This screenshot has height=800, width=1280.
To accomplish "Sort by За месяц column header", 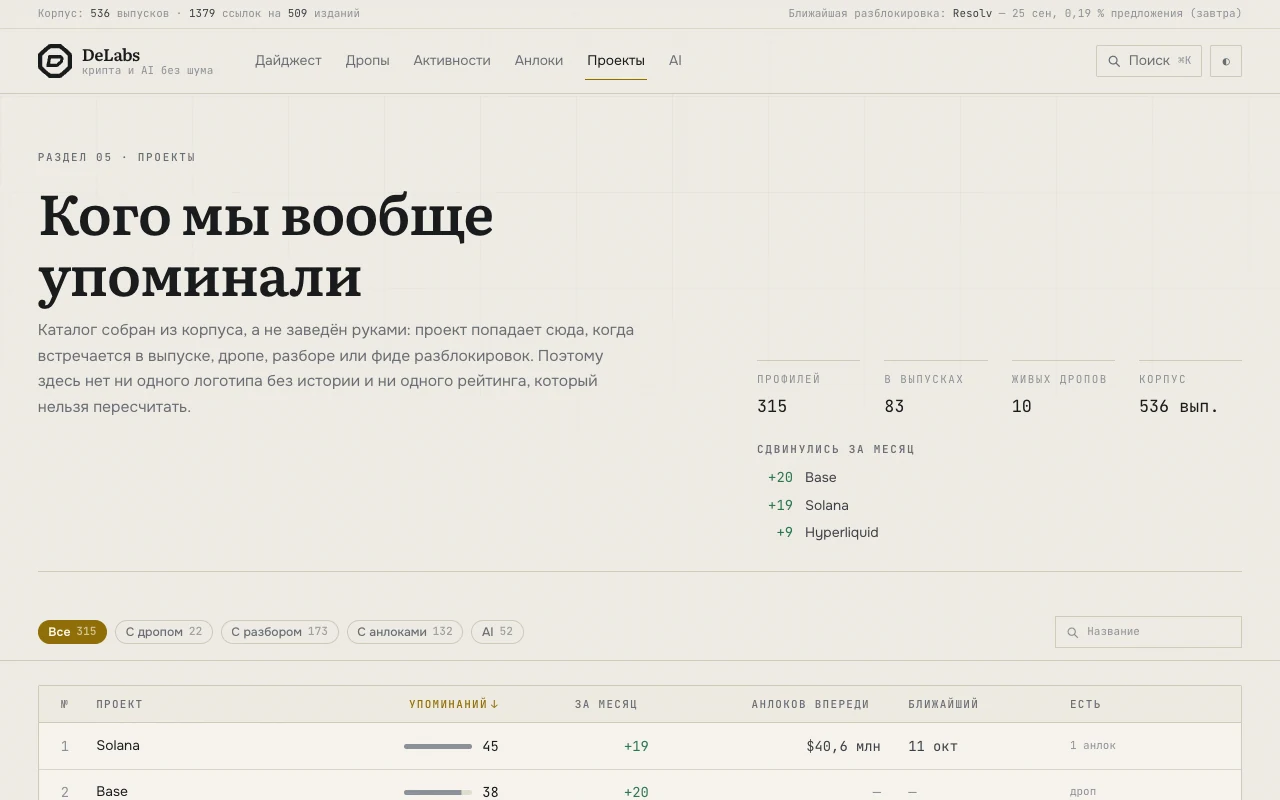I will click(x=606, y=704).
